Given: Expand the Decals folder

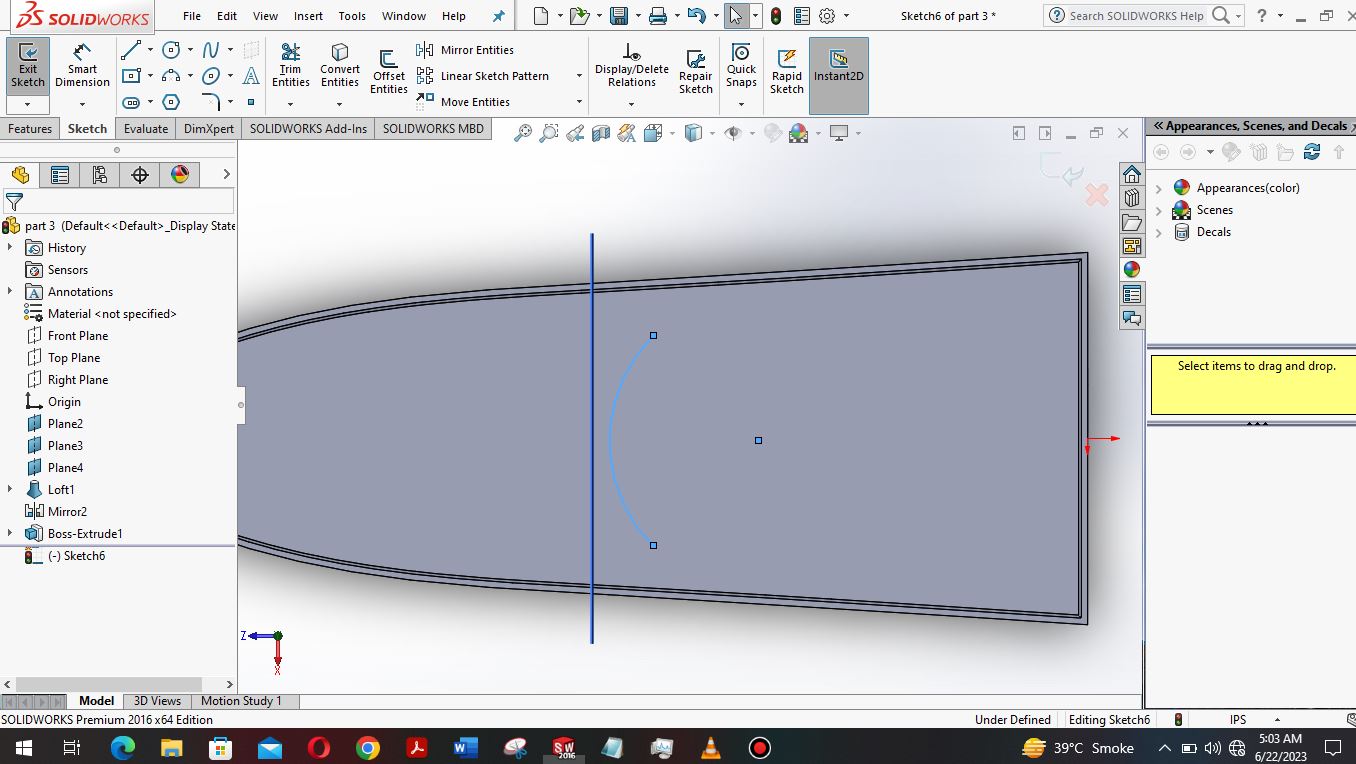Looking at the screenshot, I should pyautogui.click(x=1159, y=232).
